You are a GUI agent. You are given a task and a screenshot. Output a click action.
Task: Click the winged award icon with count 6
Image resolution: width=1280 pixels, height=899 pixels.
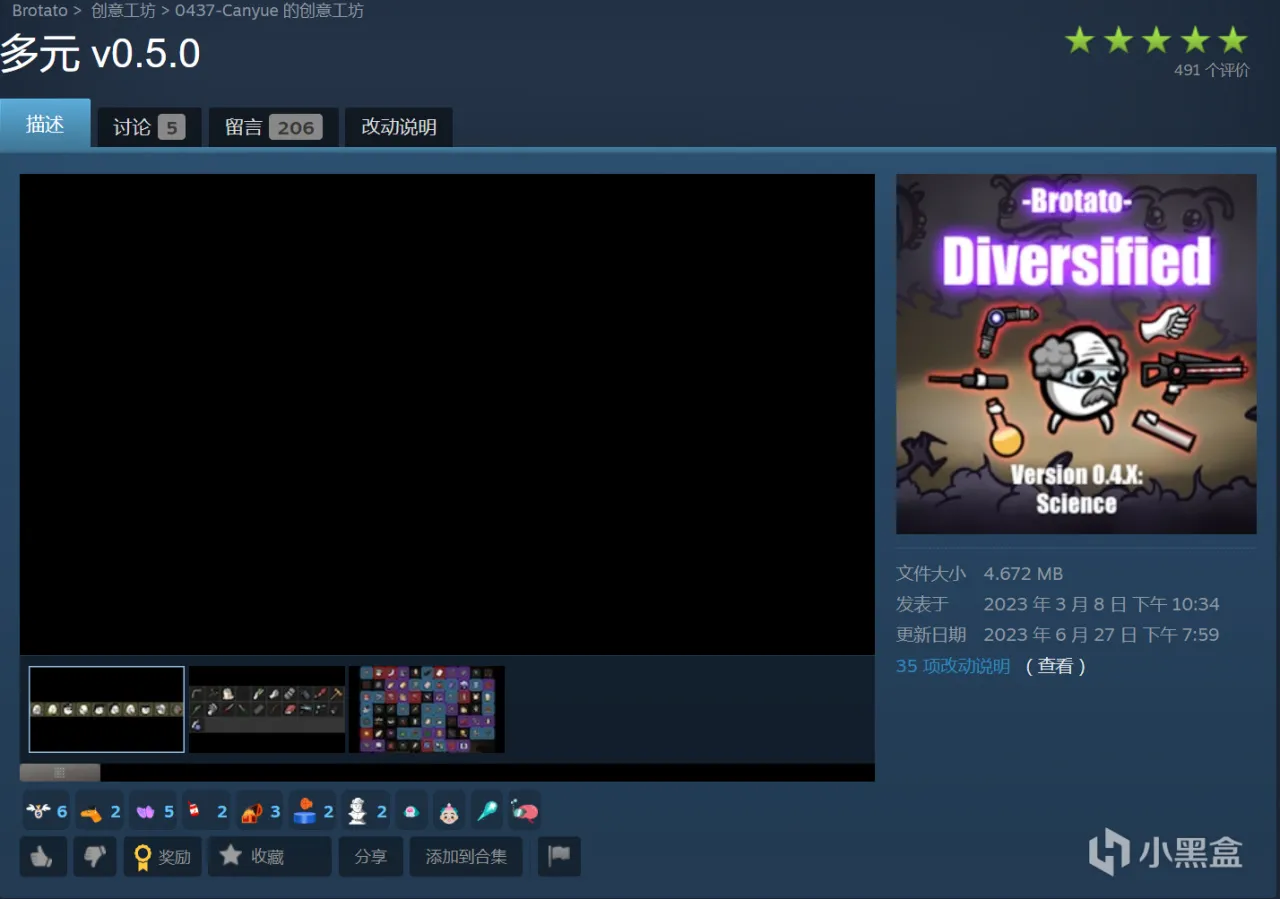click(39, 811)
